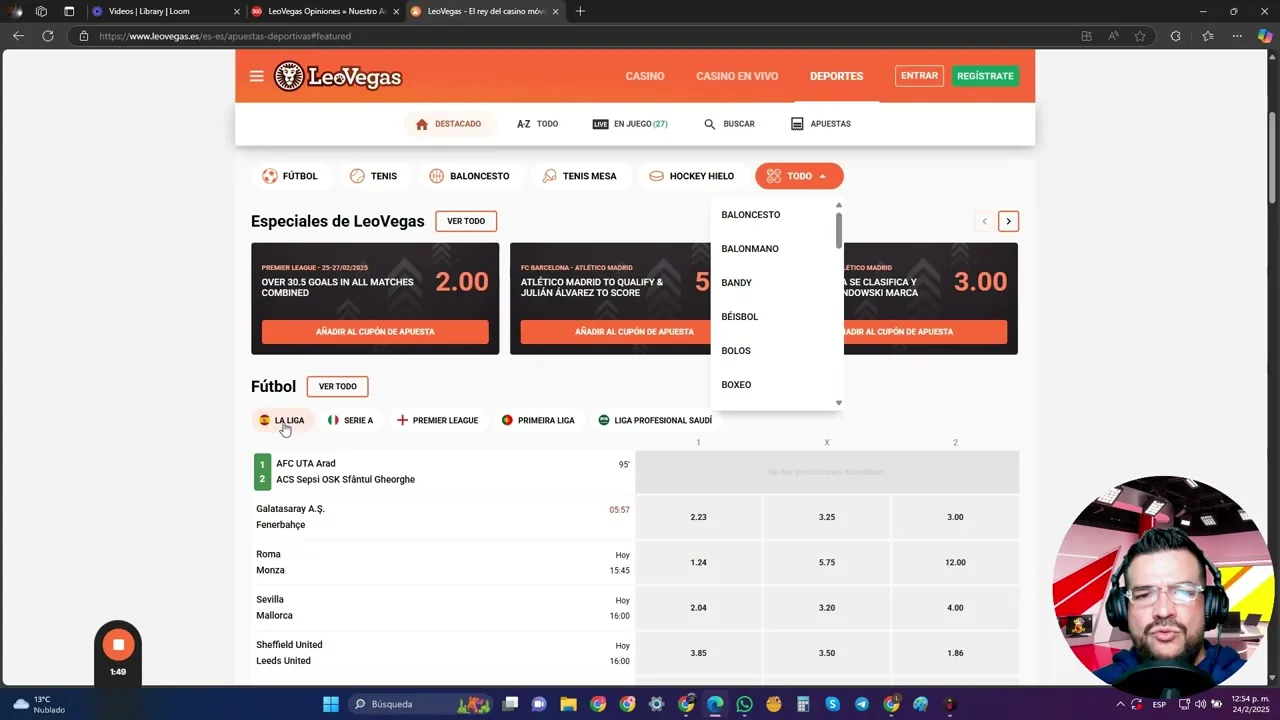Image resolution: width=1280 pixels, height=720 pixels.
Task: Add page to favorites star
Action: pyautogui.click(x=1140, y=36)
